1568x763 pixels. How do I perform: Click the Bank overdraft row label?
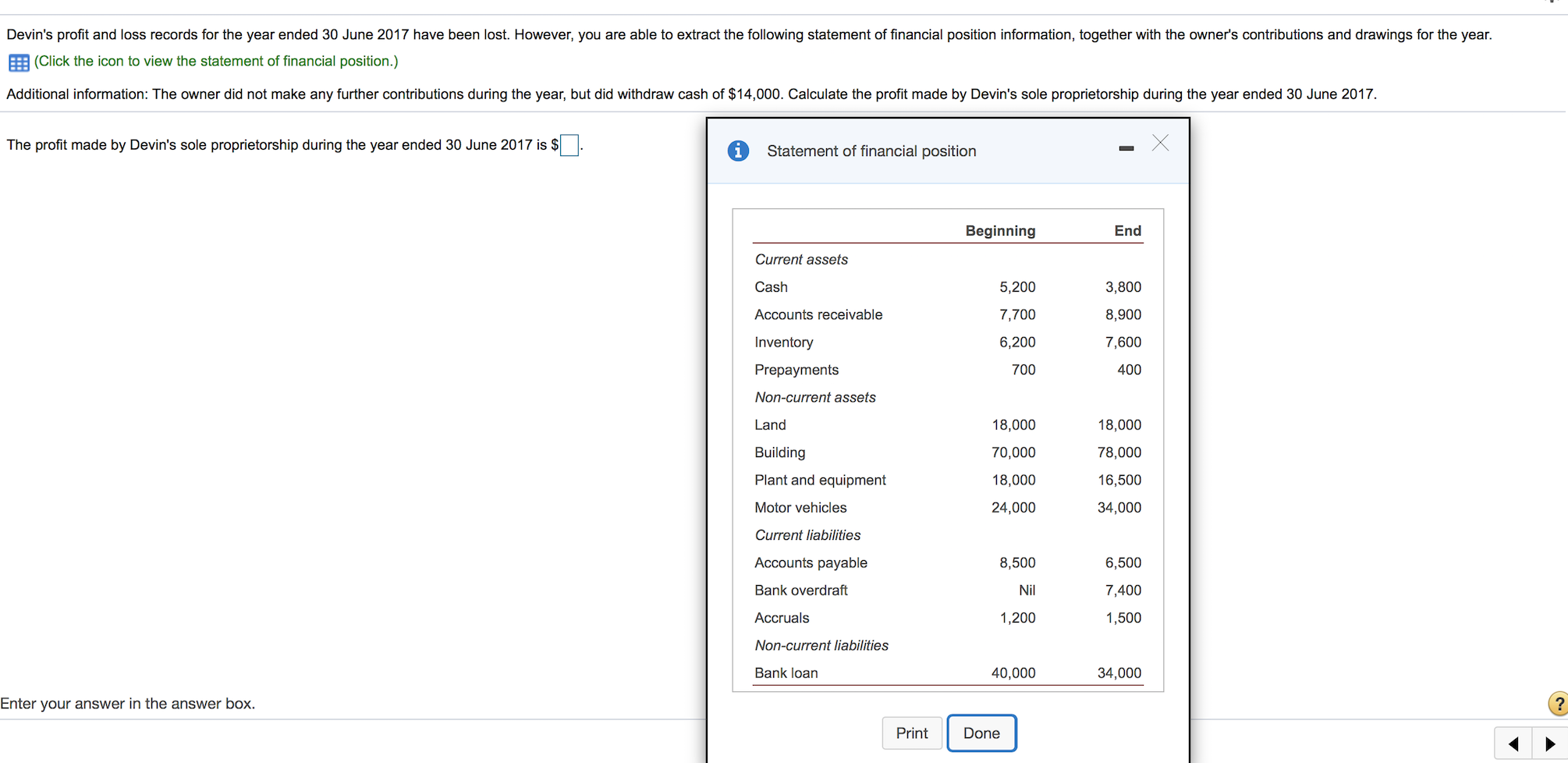[800, 591]
